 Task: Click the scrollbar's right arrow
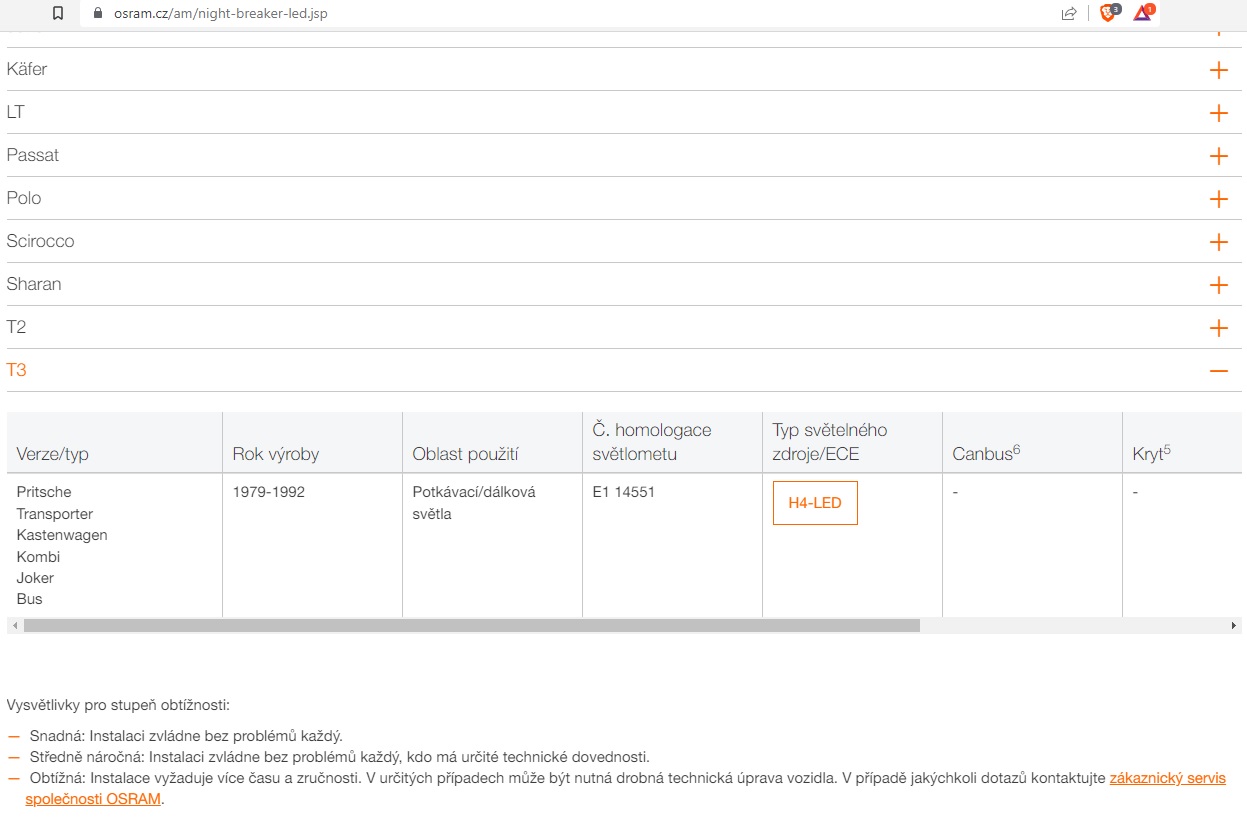[x=1235, y=625]
